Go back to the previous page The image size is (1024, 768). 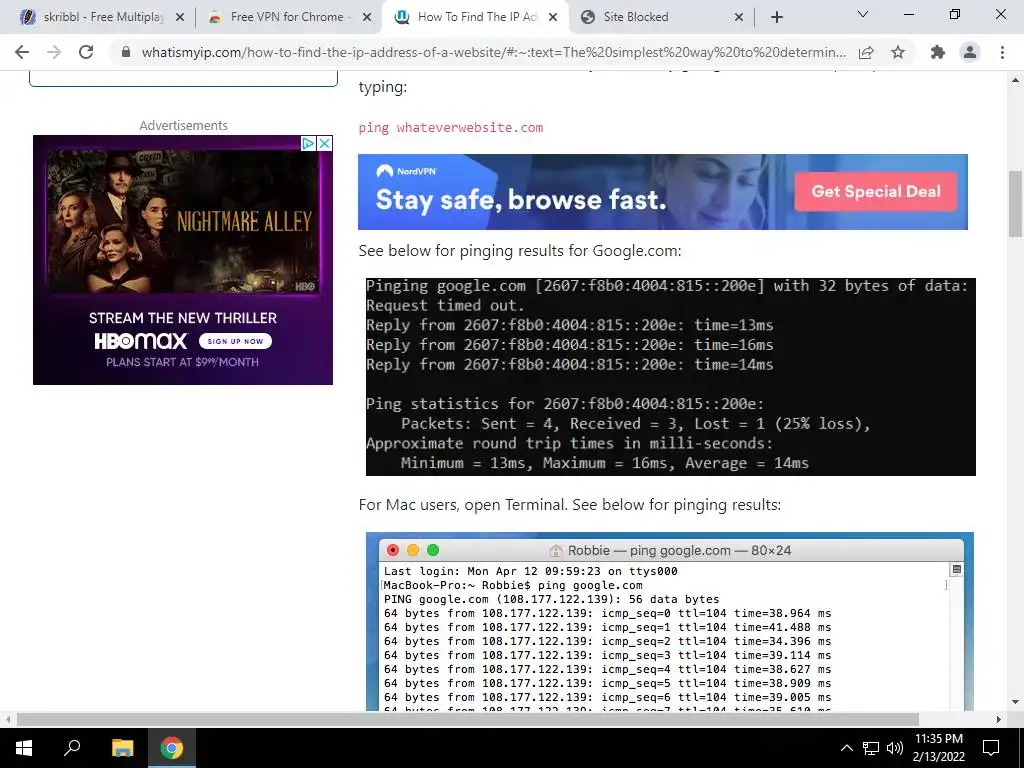pyautogui.click(x=22, y=52)
